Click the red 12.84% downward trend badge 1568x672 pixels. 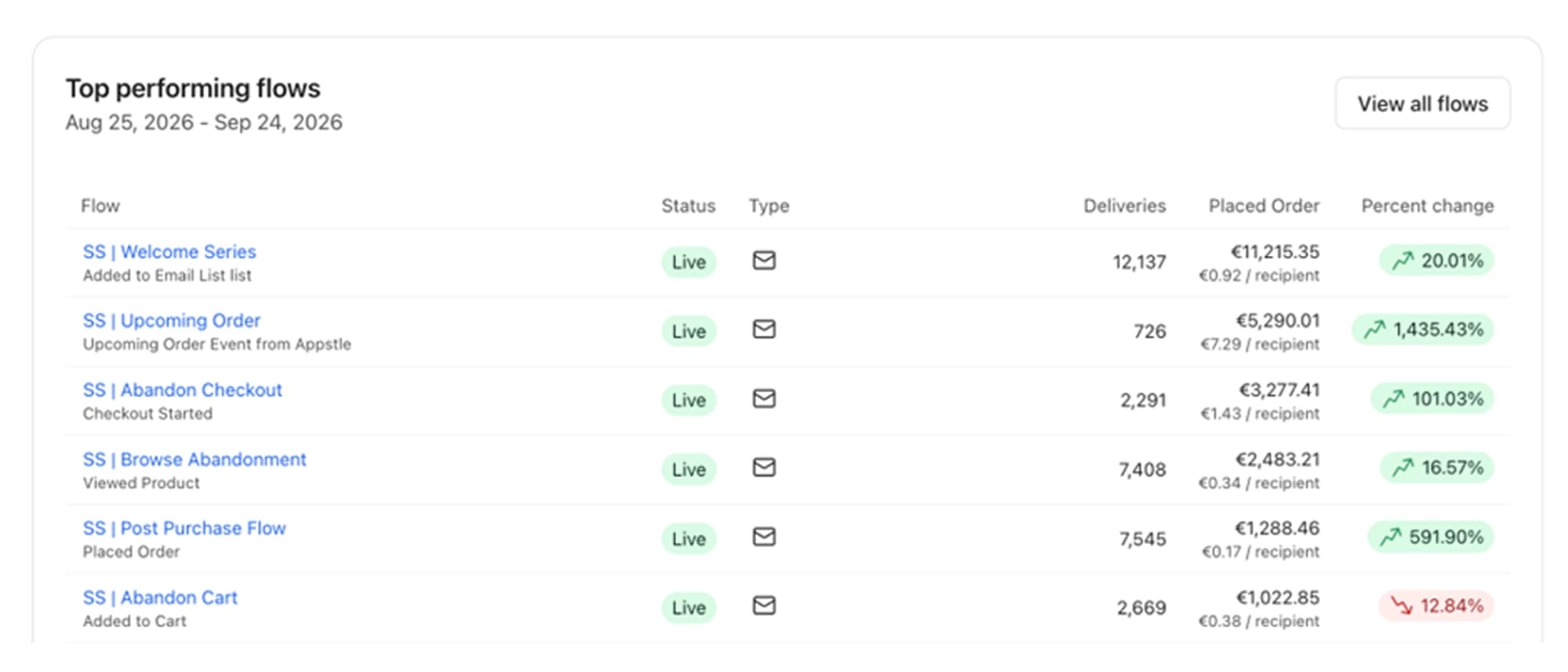(1437, 606)
